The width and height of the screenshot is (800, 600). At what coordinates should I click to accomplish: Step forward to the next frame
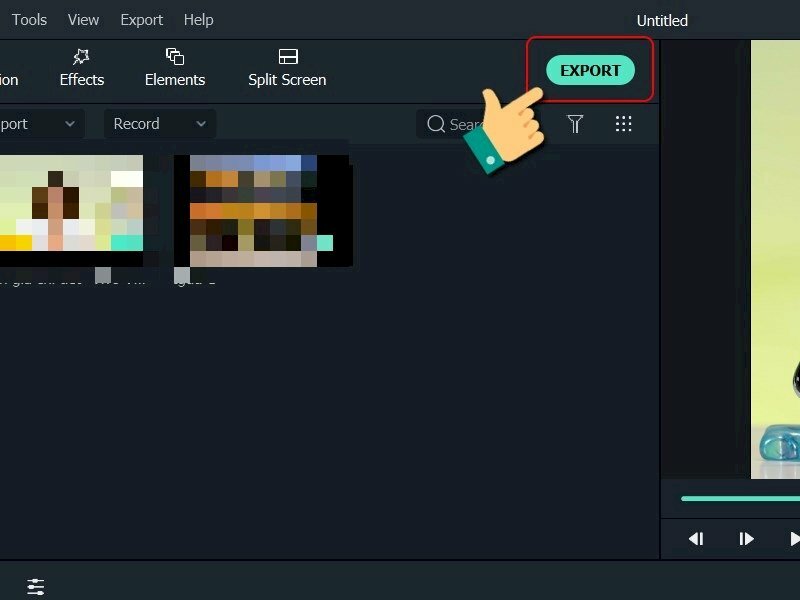(746, 539)
